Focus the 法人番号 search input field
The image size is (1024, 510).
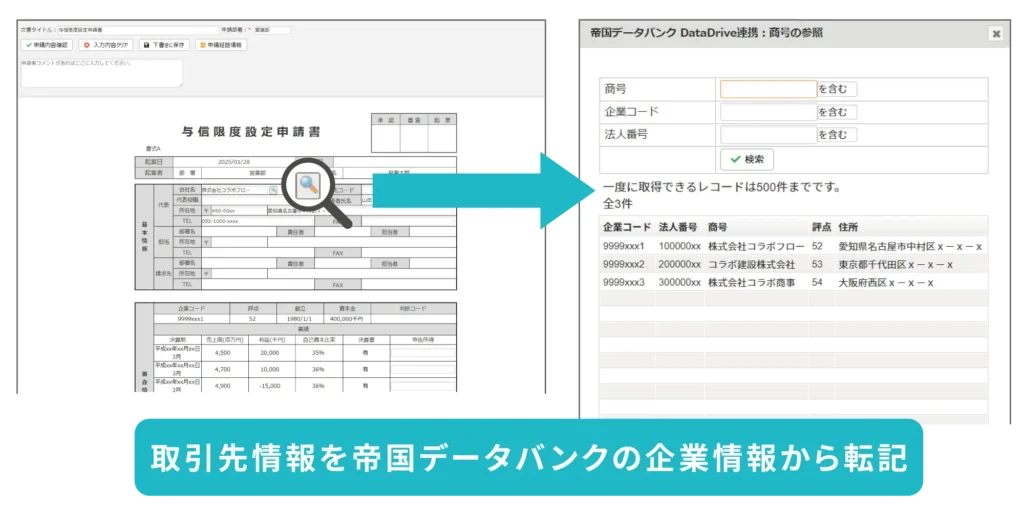click(x=768, y=135)
